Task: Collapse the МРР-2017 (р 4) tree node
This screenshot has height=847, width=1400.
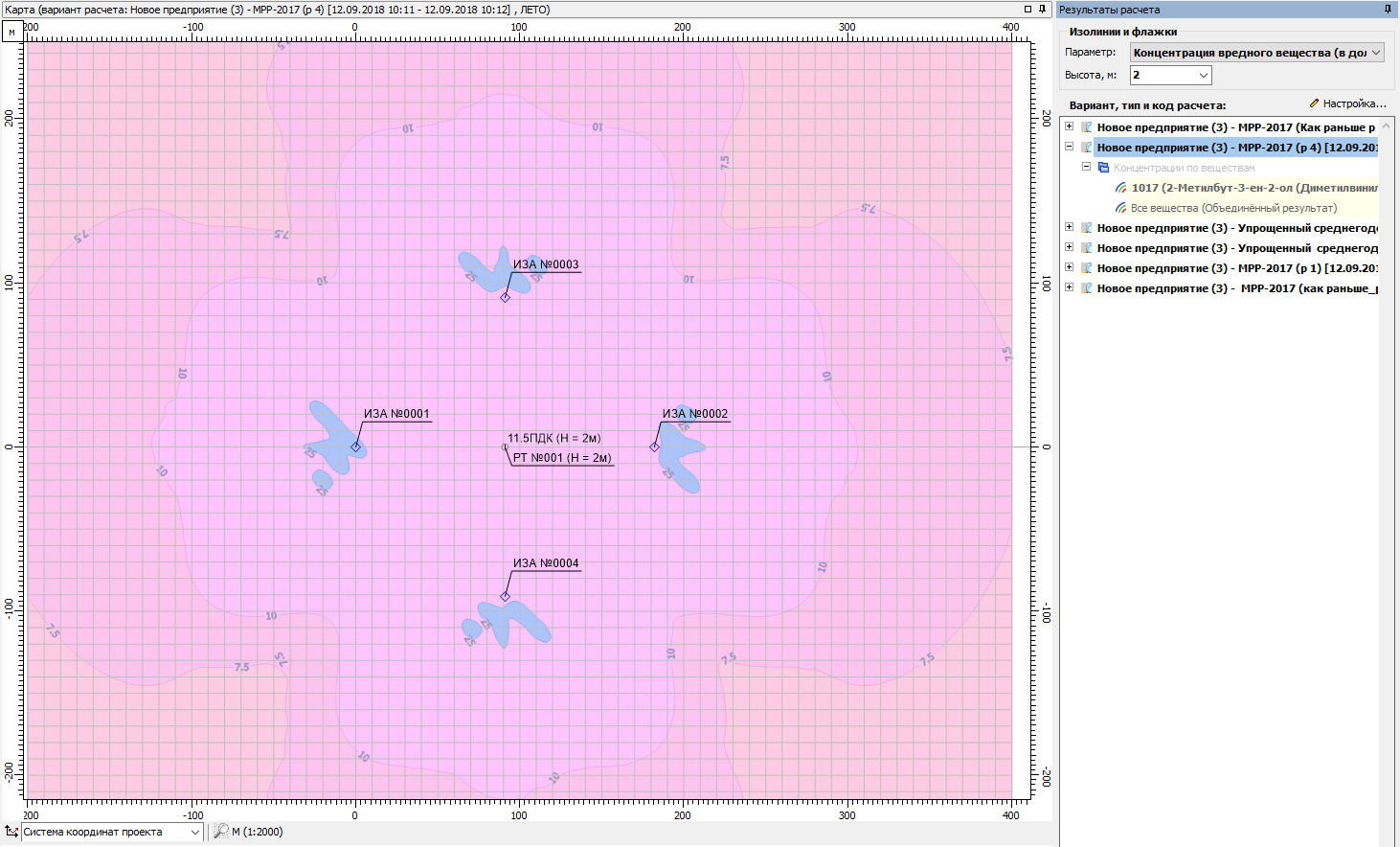Action: (x=1069, y=148)
